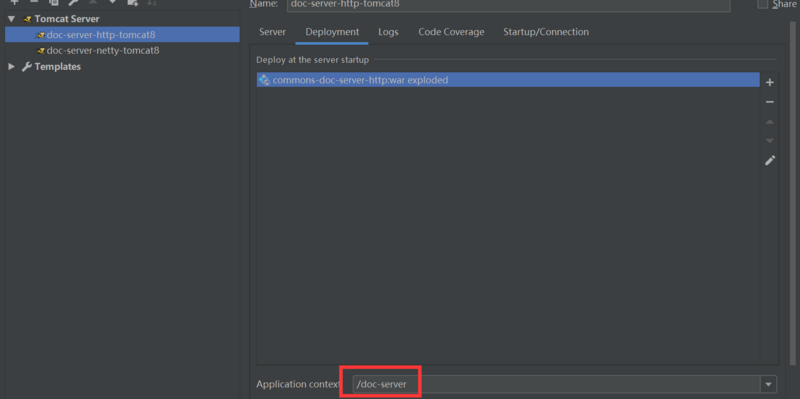This screenshot has width=800, height=399.
Task: Click the doc-server-http-tomcat8 Tomcat icon
Action: 40,35
